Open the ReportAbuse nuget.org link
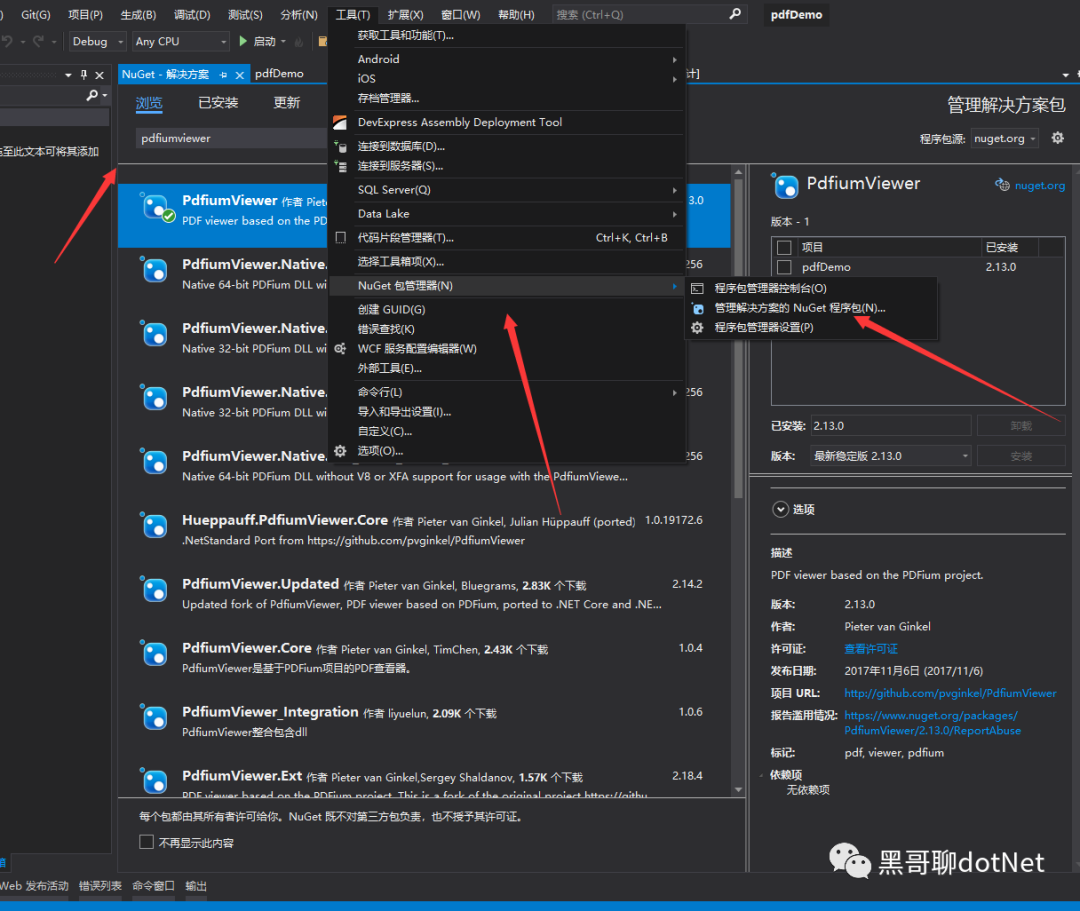Image resolution: width=1080 pixels, height=911 pixels. point(933,723)
